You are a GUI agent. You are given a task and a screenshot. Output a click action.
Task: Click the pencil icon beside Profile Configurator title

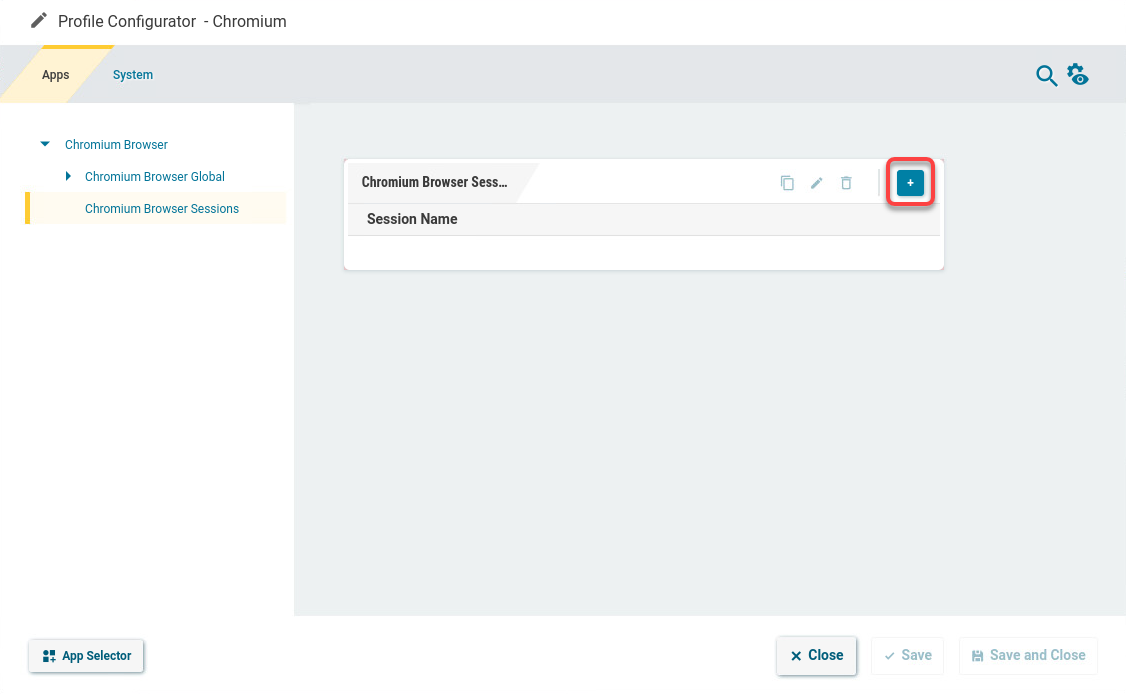tap(39, 21)
